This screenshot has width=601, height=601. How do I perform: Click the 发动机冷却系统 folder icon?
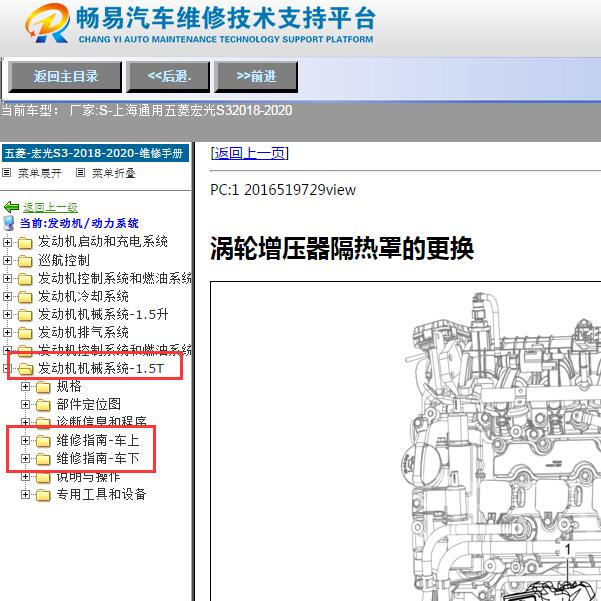pos(25,297)
